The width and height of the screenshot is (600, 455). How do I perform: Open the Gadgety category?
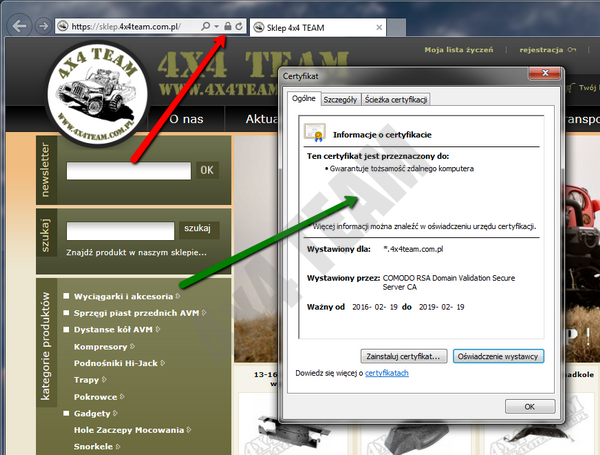92,414
